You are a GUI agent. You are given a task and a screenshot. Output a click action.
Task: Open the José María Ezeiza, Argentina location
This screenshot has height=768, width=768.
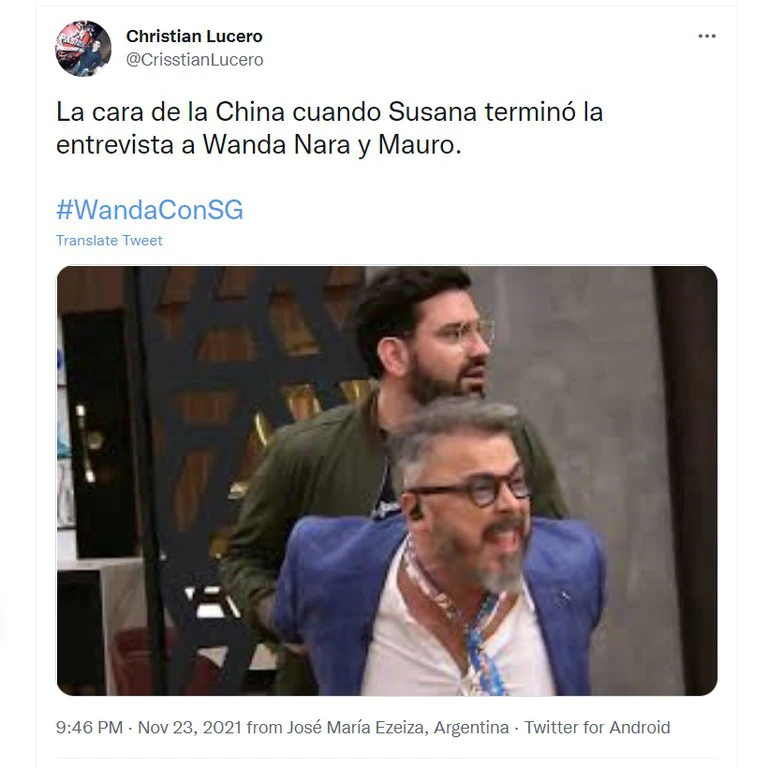click(398, 727)
